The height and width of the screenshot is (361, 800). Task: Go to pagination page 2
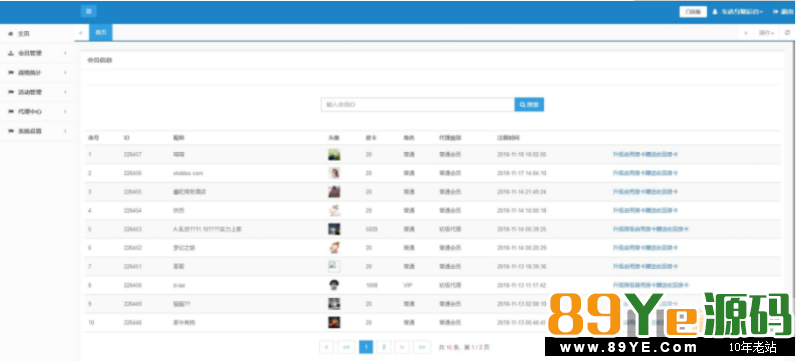[x=384, y=347]
